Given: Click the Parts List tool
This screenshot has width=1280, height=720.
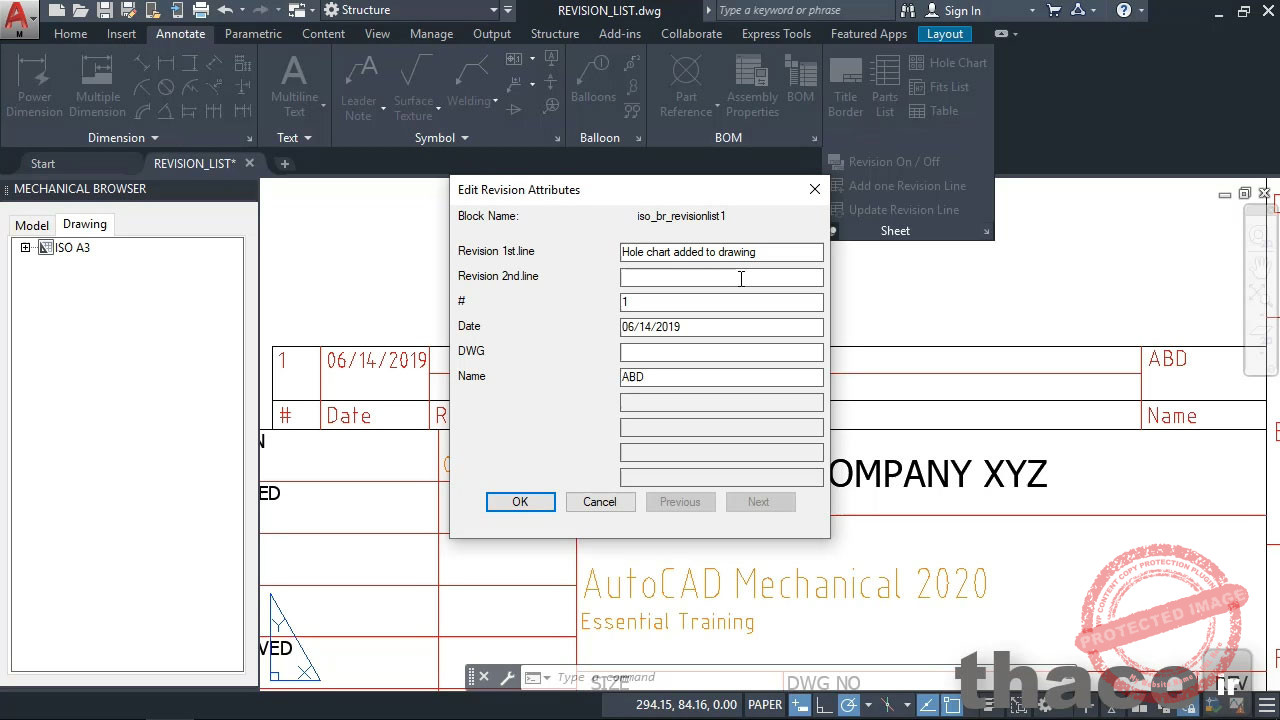Looking at the screenshot, I should [x=885, y=86].
